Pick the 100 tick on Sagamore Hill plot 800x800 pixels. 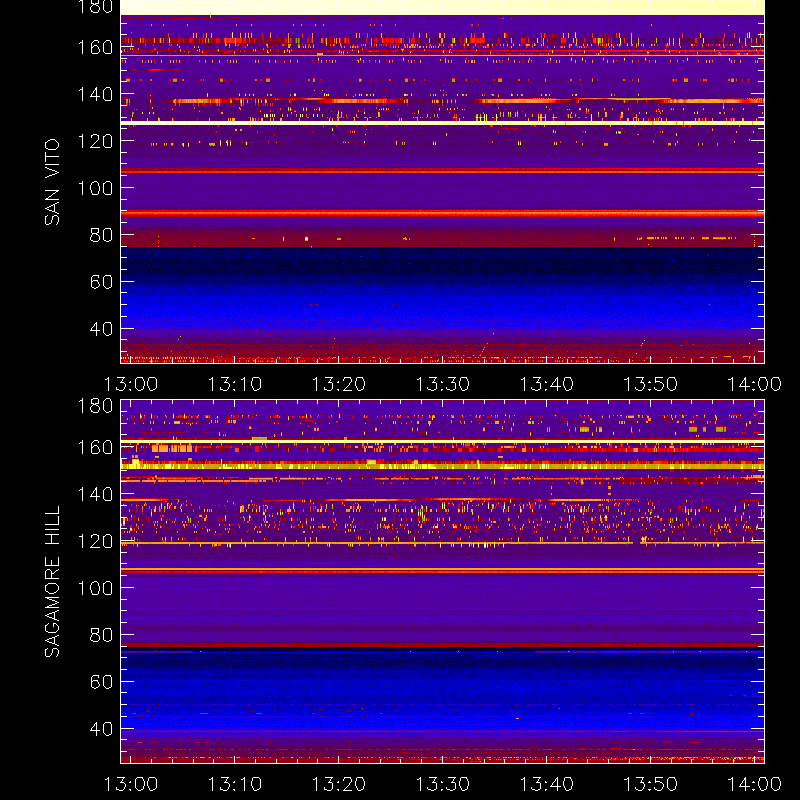(95, 588)
